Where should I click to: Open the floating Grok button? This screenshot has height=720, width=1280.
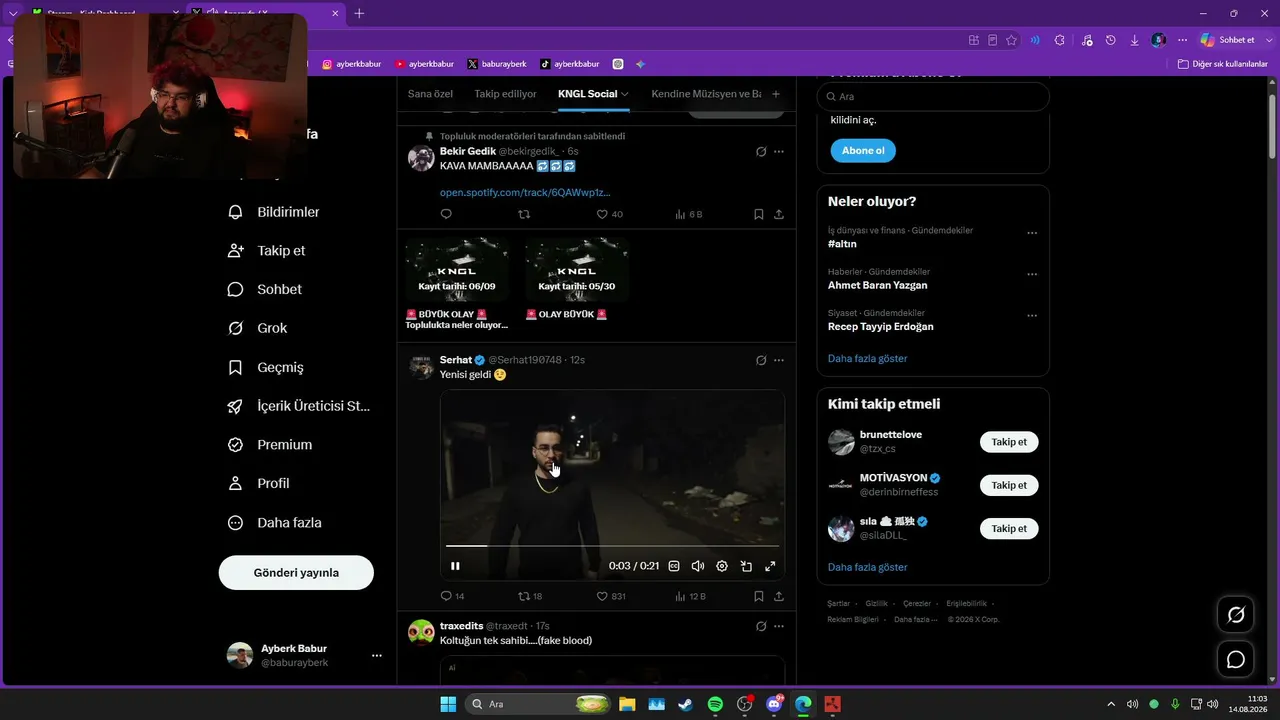click(1236, 614)
